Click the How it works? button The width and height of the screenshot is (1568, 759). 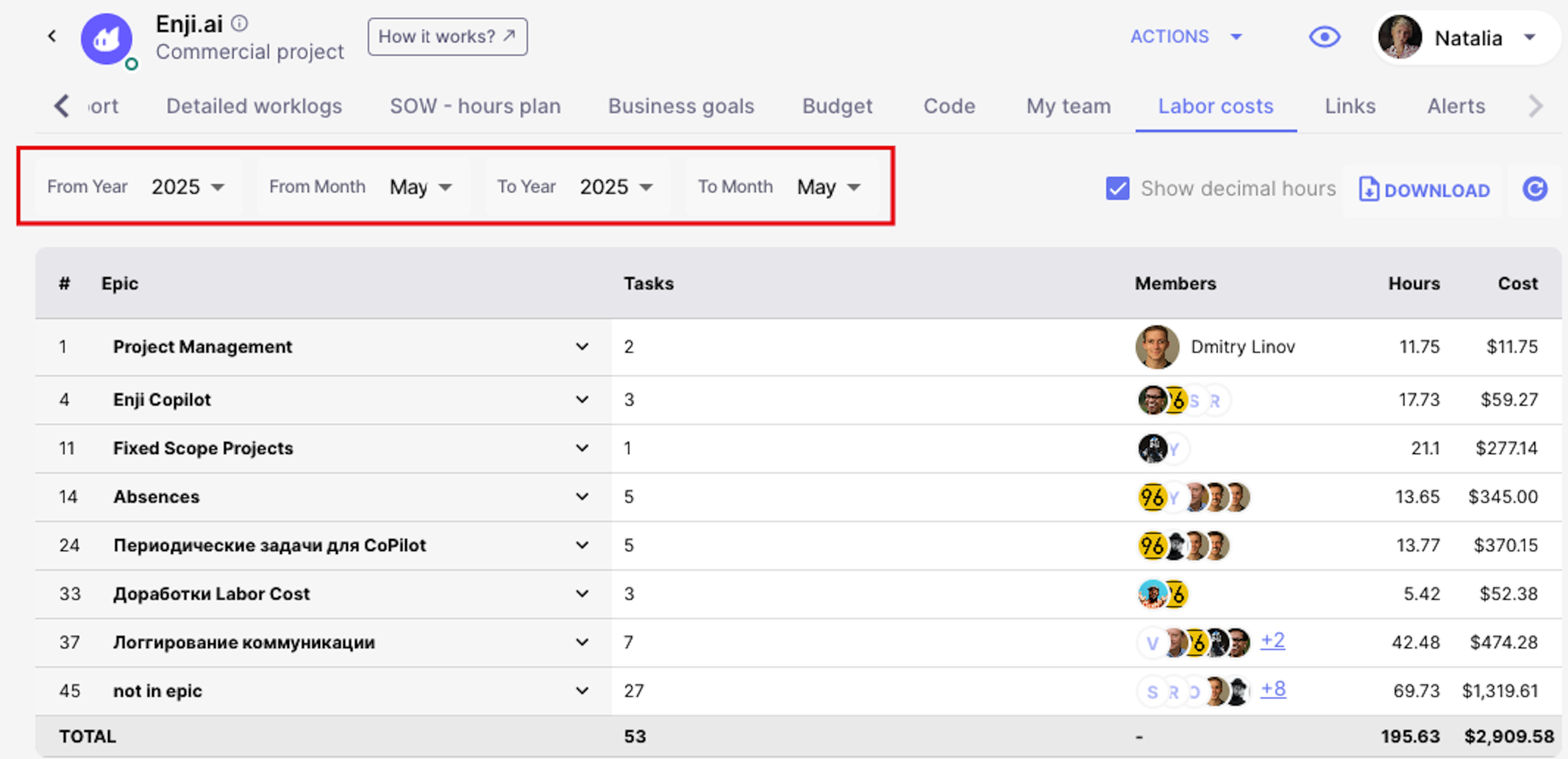click(447, 37)
